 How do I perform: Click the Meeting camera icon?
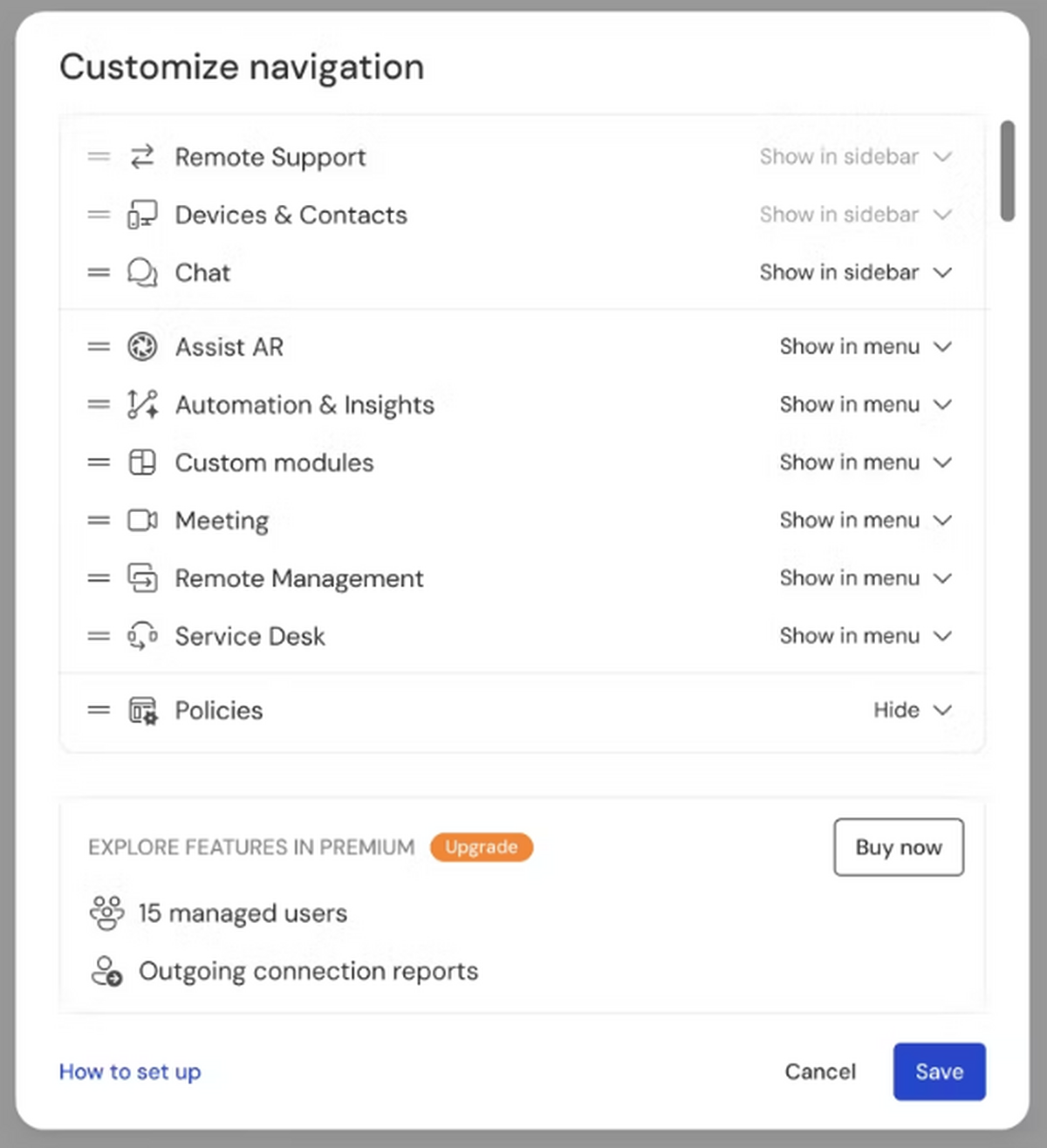[x=142, y=520]
